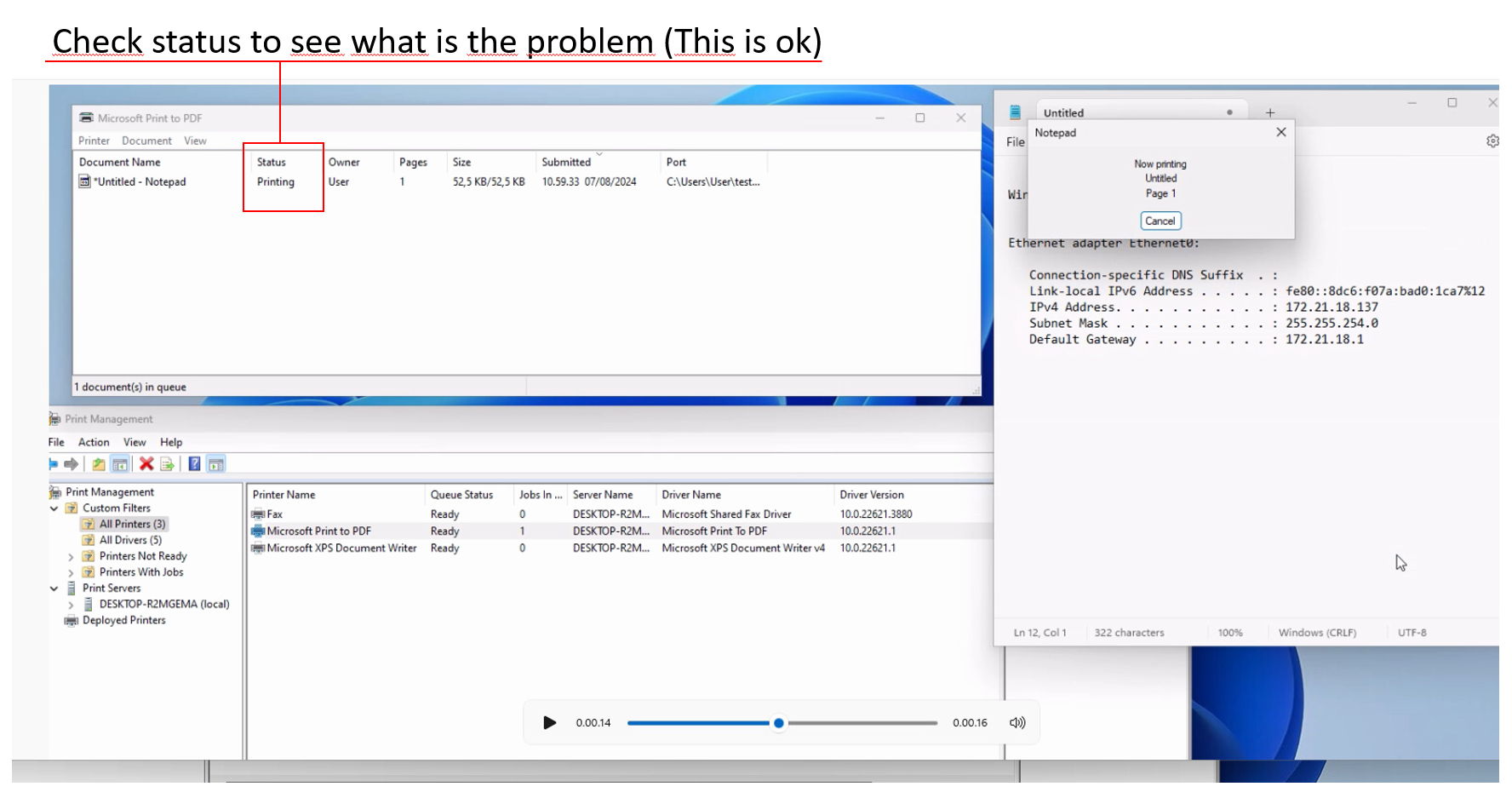Toggle Show/Hide Console Tree toolbar icon
This screenshot has height=798, width=1512.
click(x=120, y=464)
